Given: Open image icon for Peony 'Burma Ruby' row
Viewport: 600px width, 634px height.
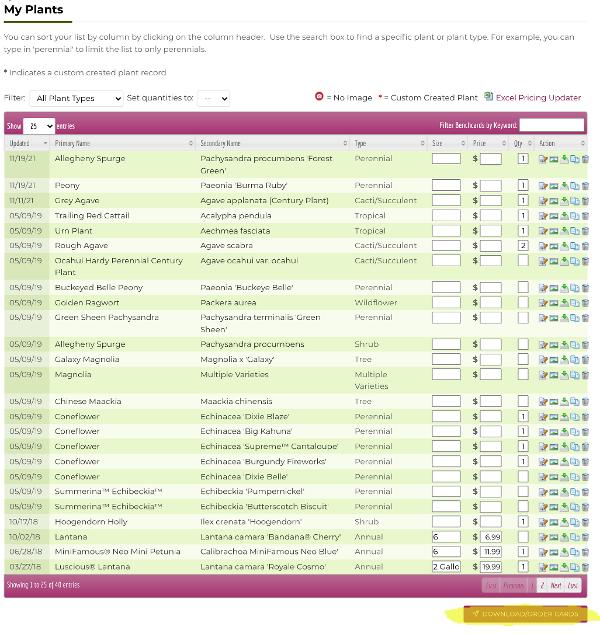Looking at the screenshot, I should (554, 186).
